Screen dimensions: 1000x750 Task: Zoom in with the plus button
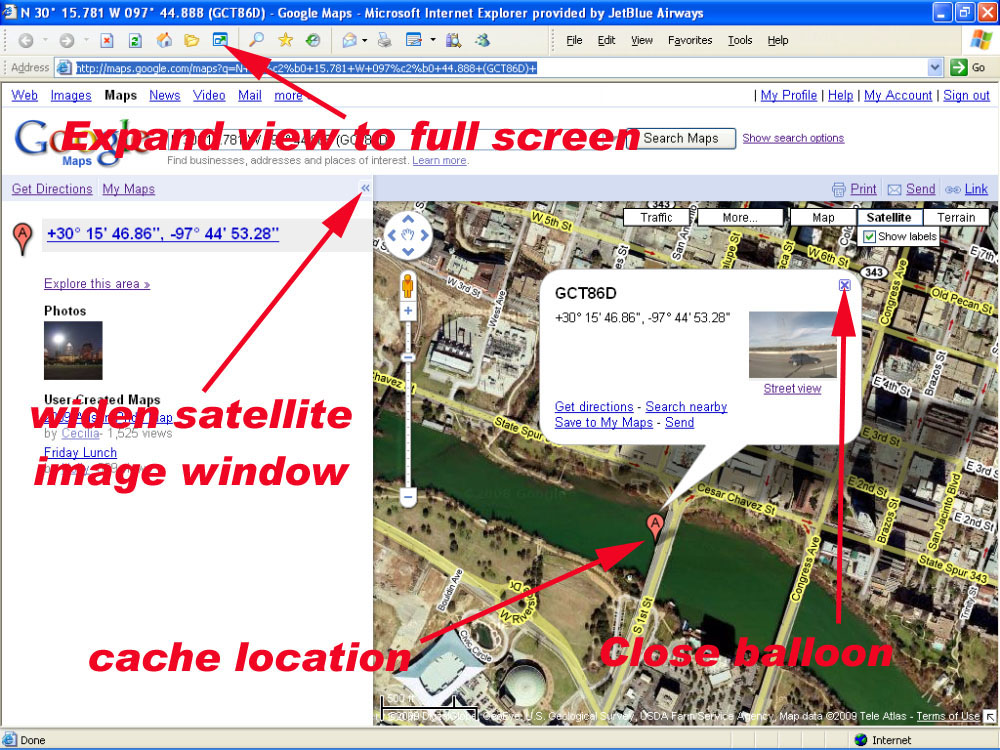(408, 311)
